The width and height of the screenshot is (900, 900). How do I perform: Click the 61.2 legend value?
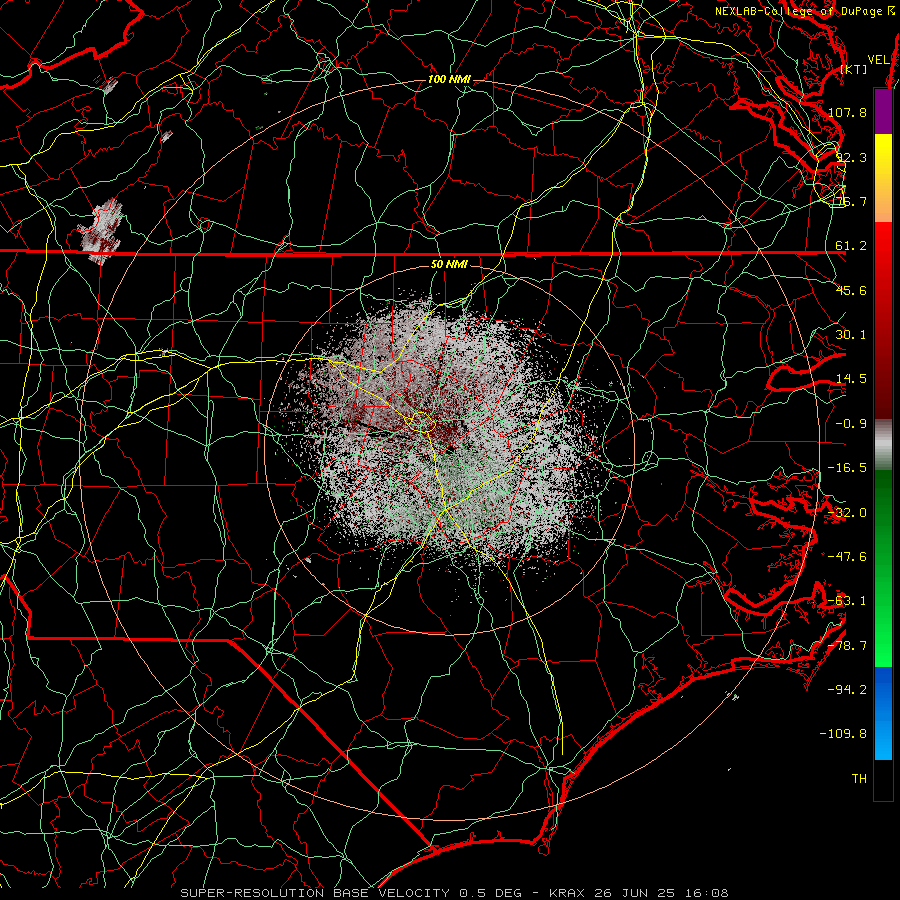pyautogui.click(x=851, y=246)
